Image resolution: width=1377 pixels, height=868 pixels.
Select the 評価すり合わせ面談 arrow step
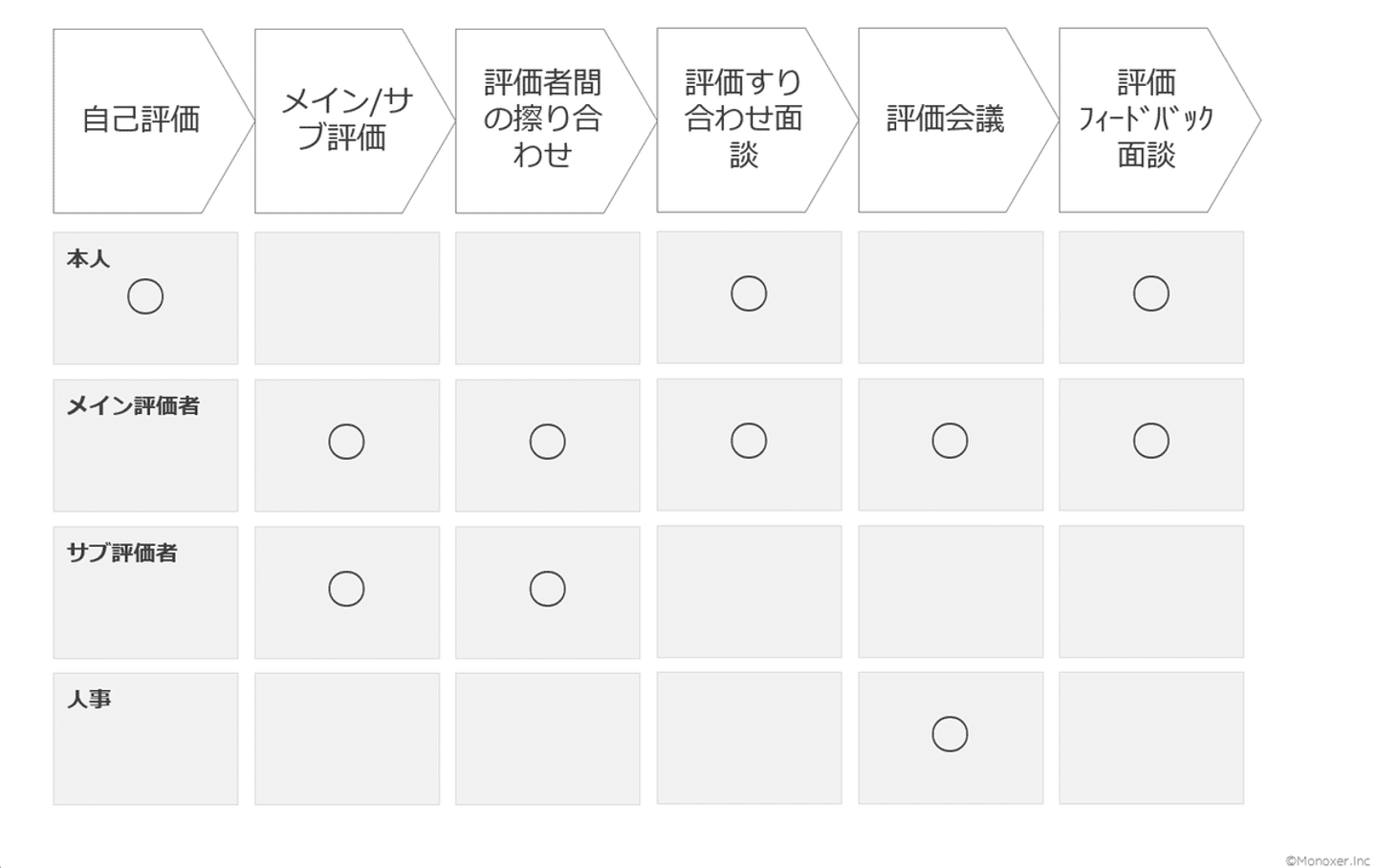click(x=744, y=119)
